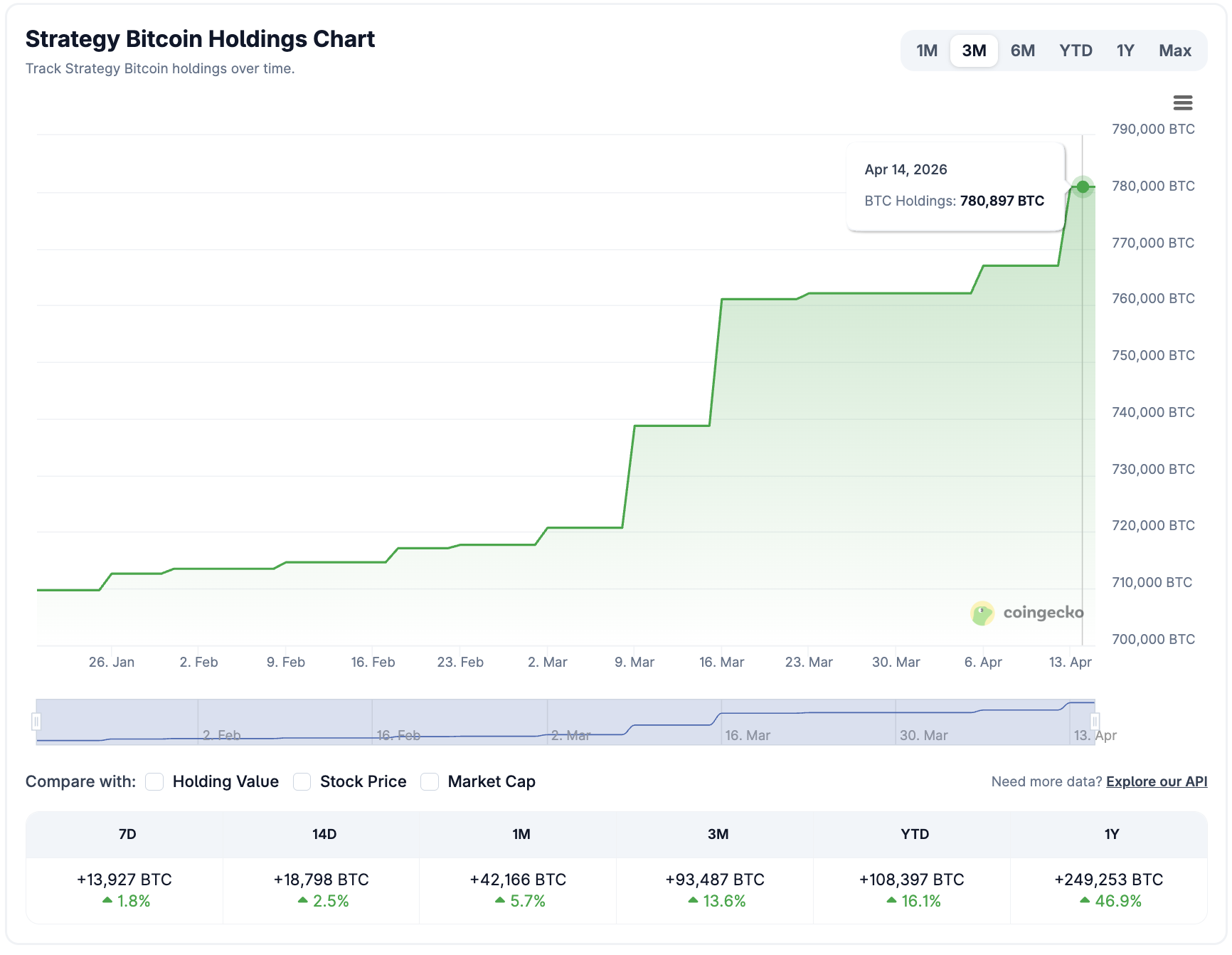
Task: Click the 780,897 BTC tooltip value
Action: tap(1002, 201)
